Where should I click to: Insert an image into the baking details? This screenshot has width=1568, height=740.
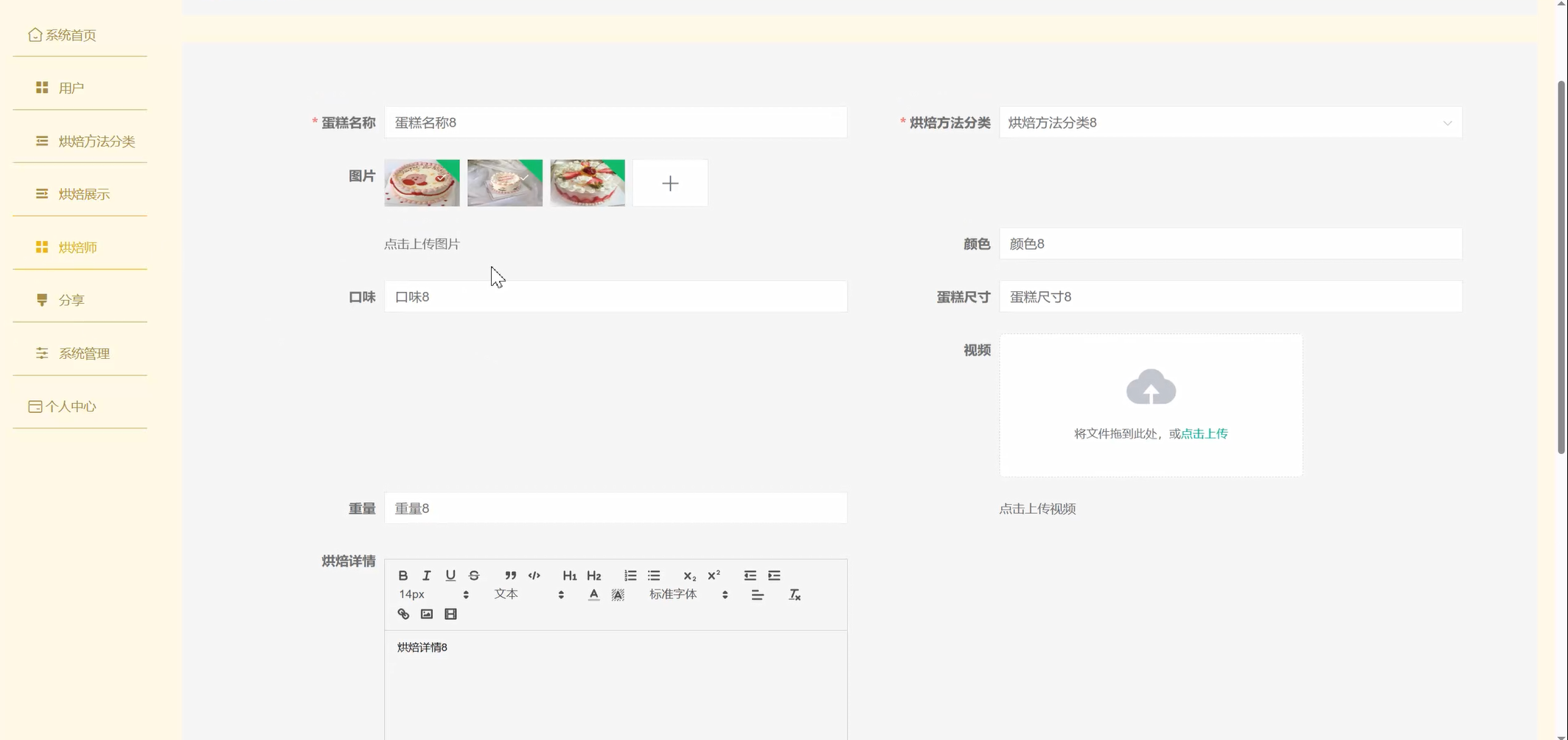(427, 614)
